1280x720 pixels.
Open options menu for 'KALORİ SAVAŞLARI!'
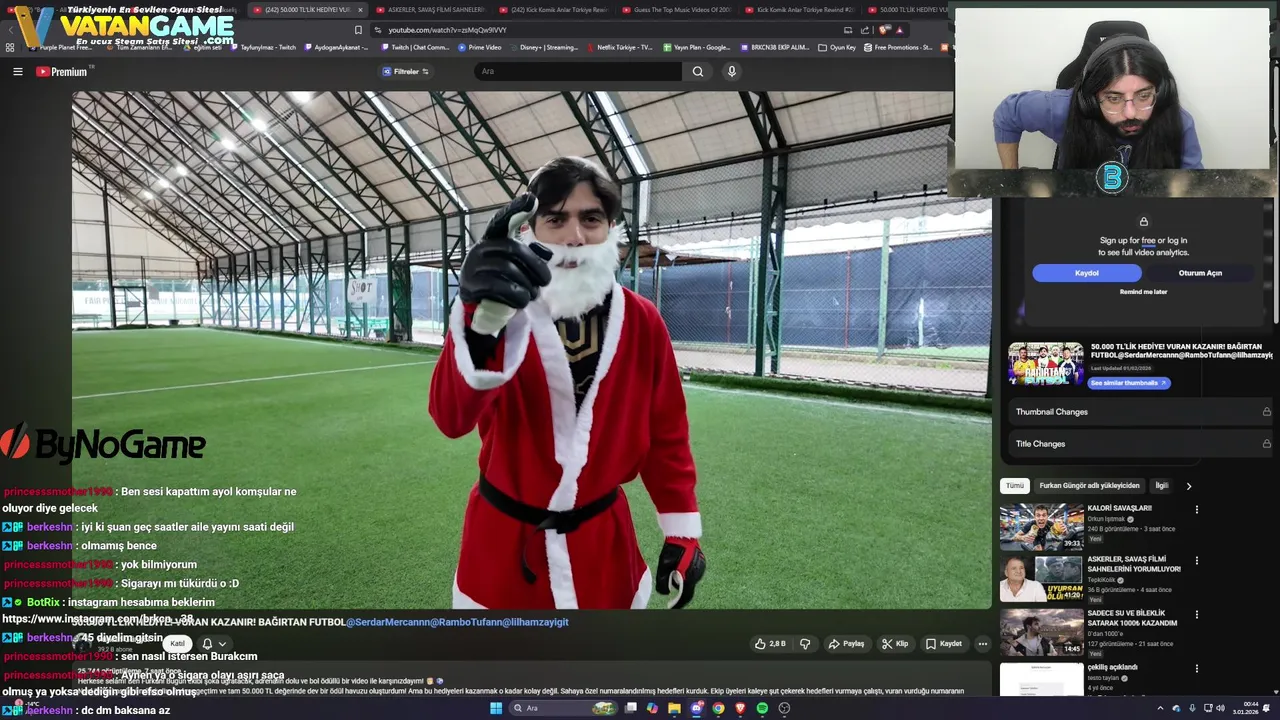click(x=1196, y=510)
